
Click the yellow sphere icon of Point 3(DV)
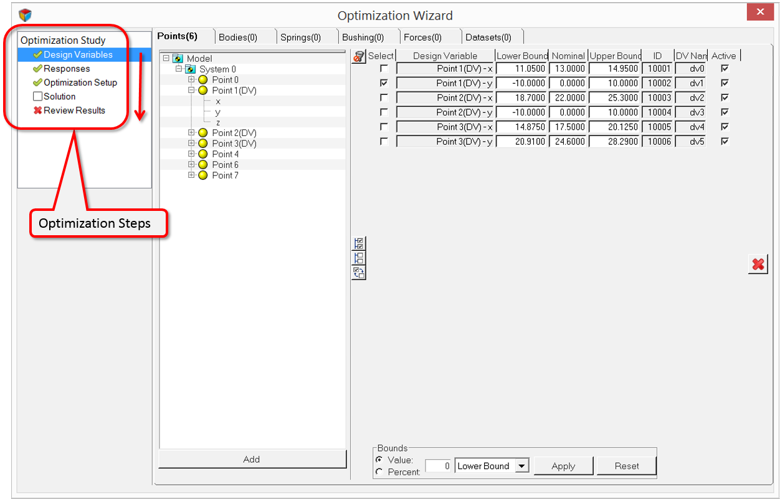pos(203,144)
